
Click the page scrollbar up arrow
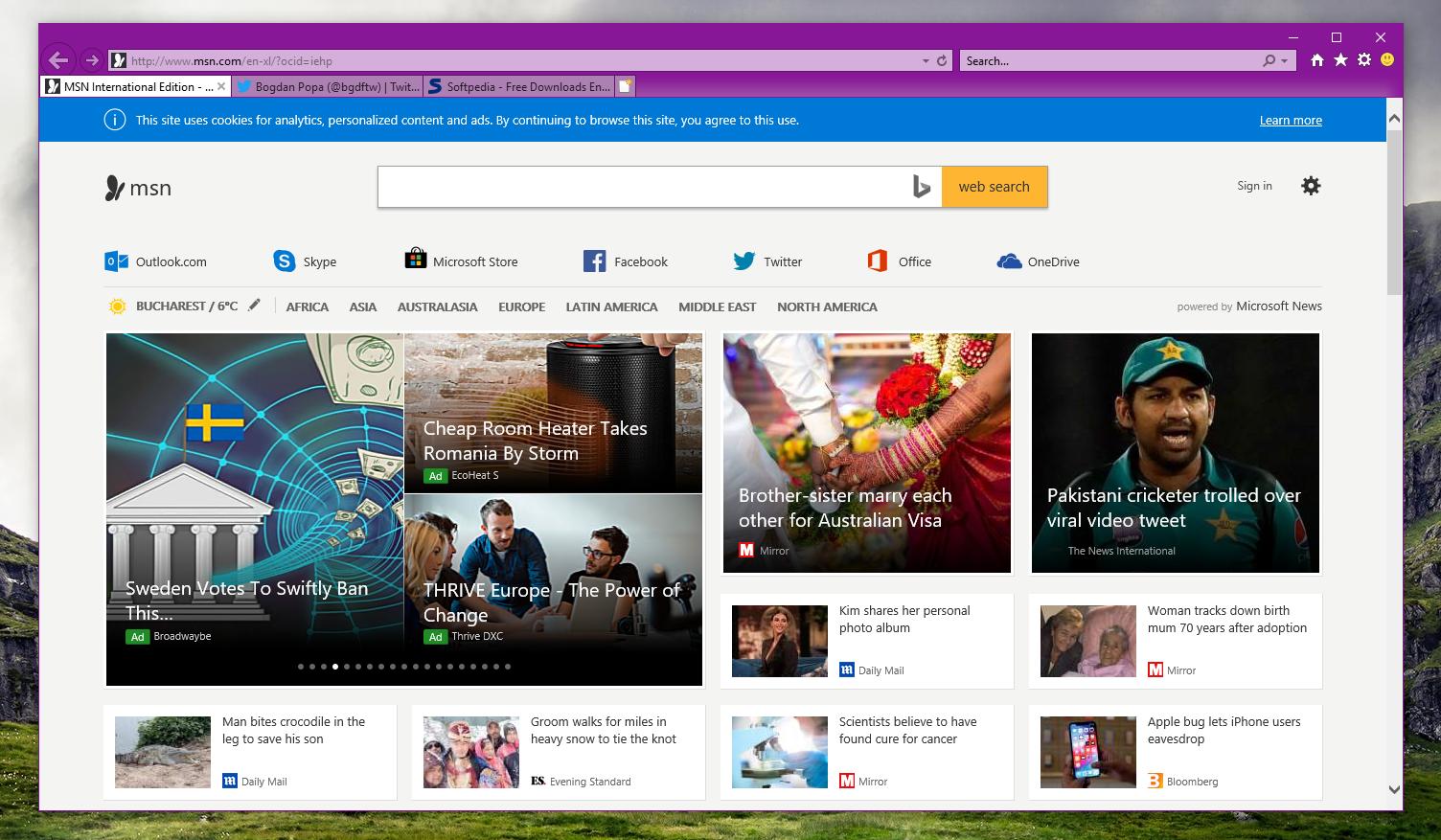pos(1394,119)
